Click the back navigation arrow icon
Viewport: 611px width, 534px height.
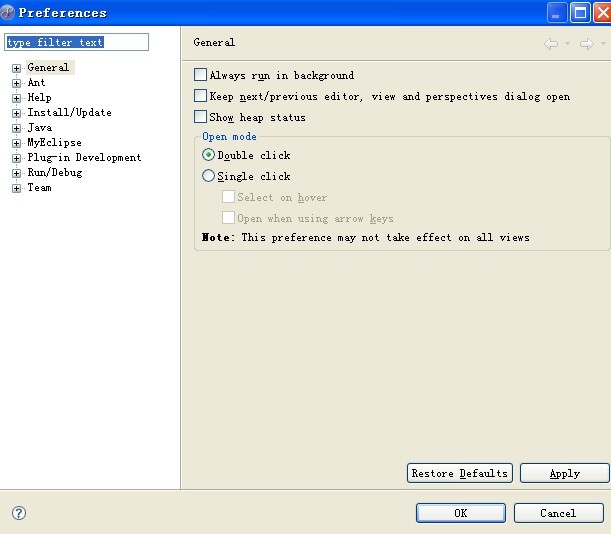point(551,44)
